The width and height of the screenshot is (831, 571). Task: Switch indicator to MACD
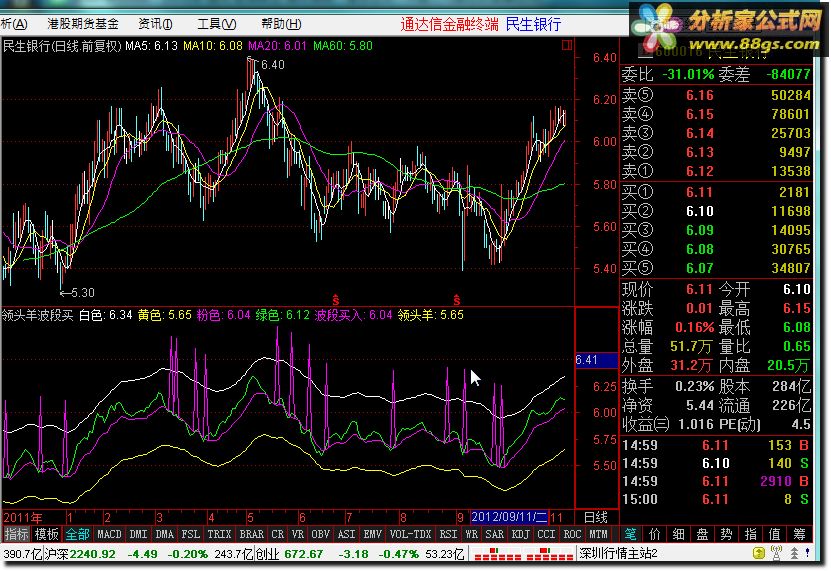tap(109, 534)
